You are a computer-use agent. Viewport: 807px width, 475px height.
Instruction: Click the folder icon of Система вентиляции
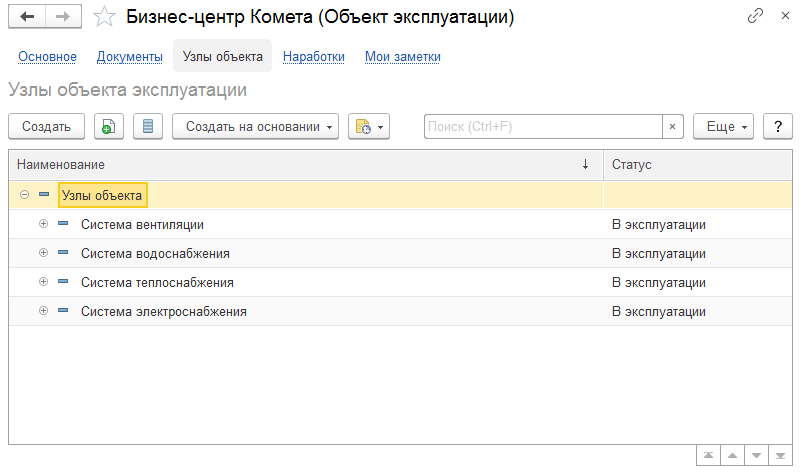click(x=63, y=223)
